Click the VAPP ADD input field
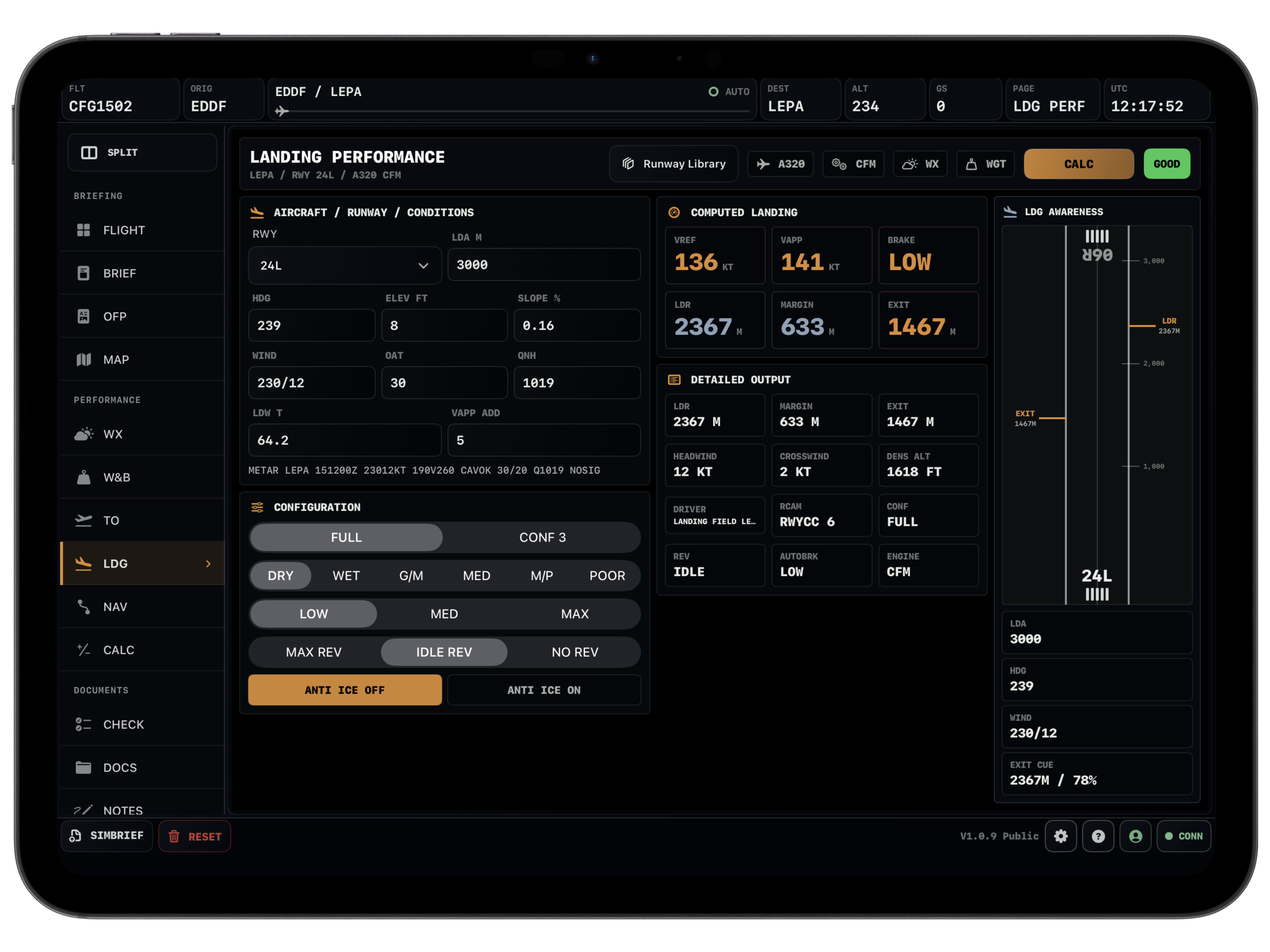Viewport: 1270px width, 952px height. pos(544,440)
